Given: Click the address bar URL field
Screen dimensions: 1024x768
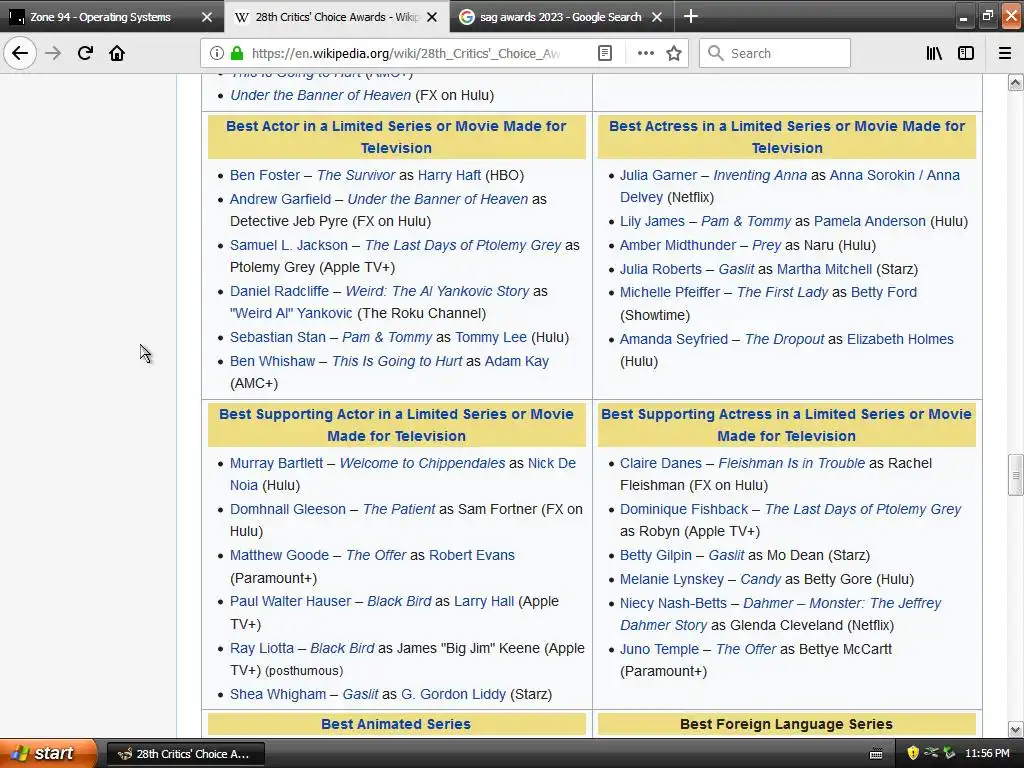Looking at the screenshot, I should pyautogui.click(x=405, y=54).
